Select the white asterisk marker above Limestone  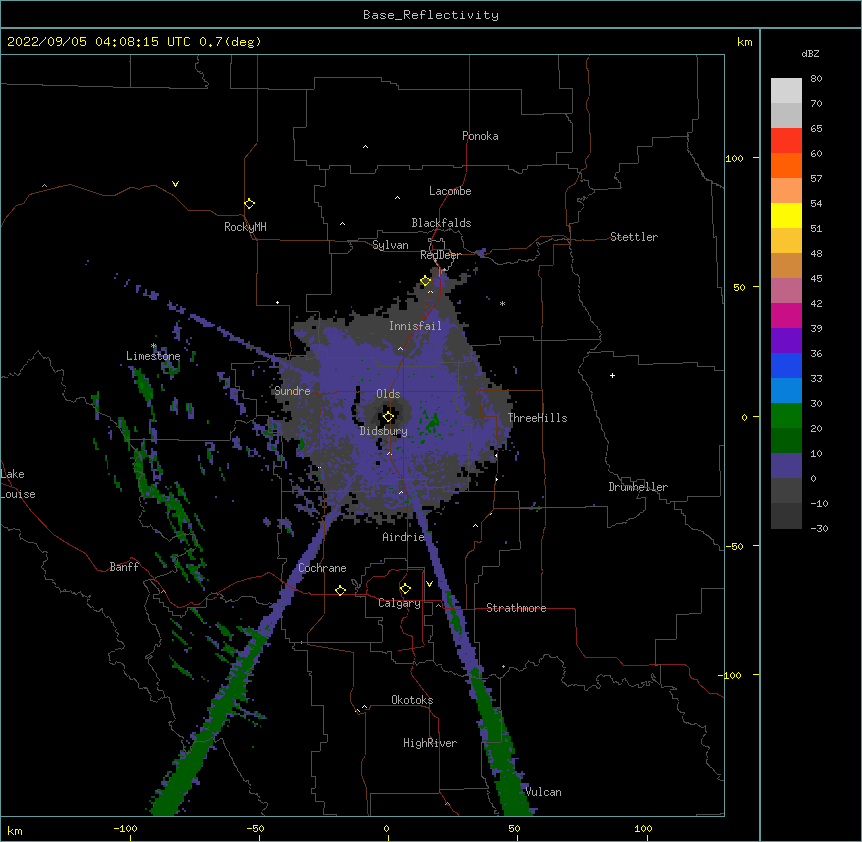154,346
